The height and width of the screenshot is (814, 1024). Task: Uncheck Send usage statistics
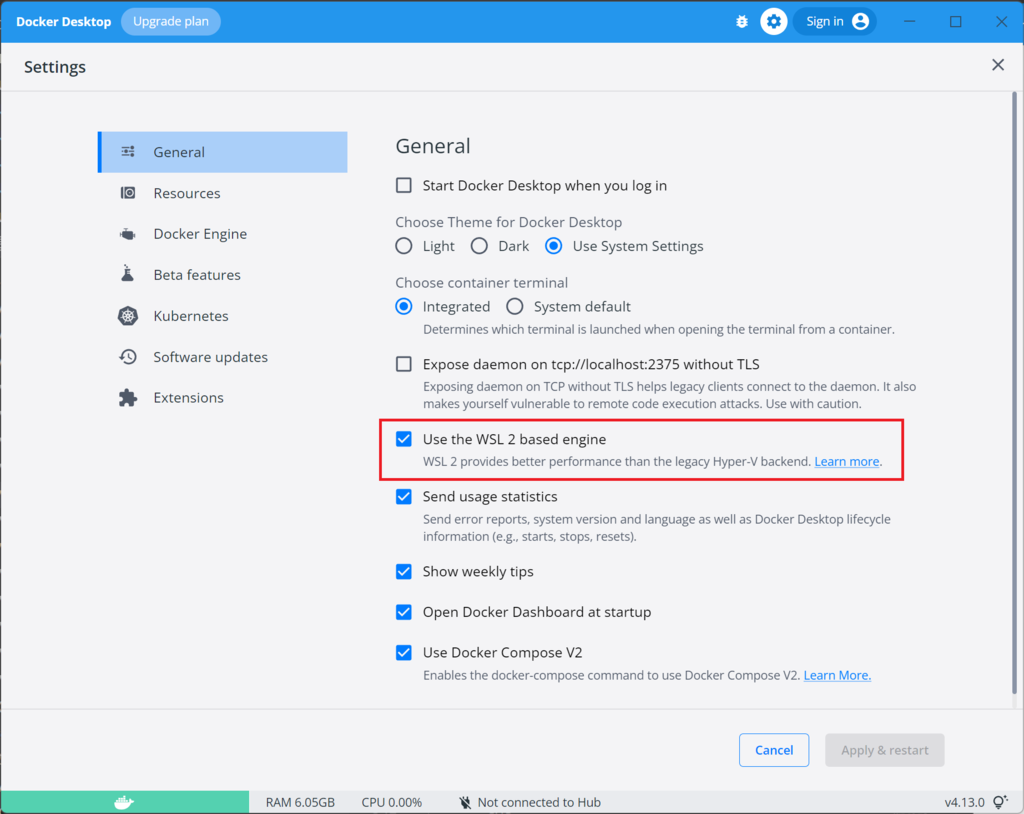(404, 497)
